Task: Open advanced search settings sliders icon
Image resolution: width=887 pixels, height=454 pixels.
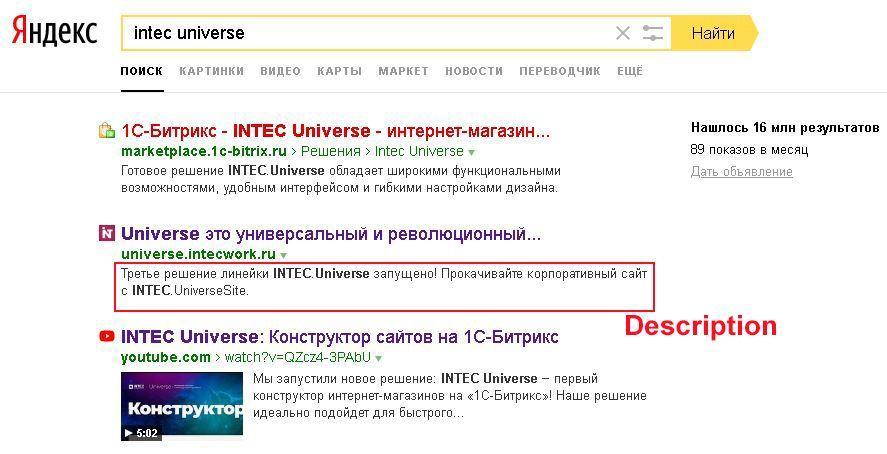Action: tap(652, 33)
